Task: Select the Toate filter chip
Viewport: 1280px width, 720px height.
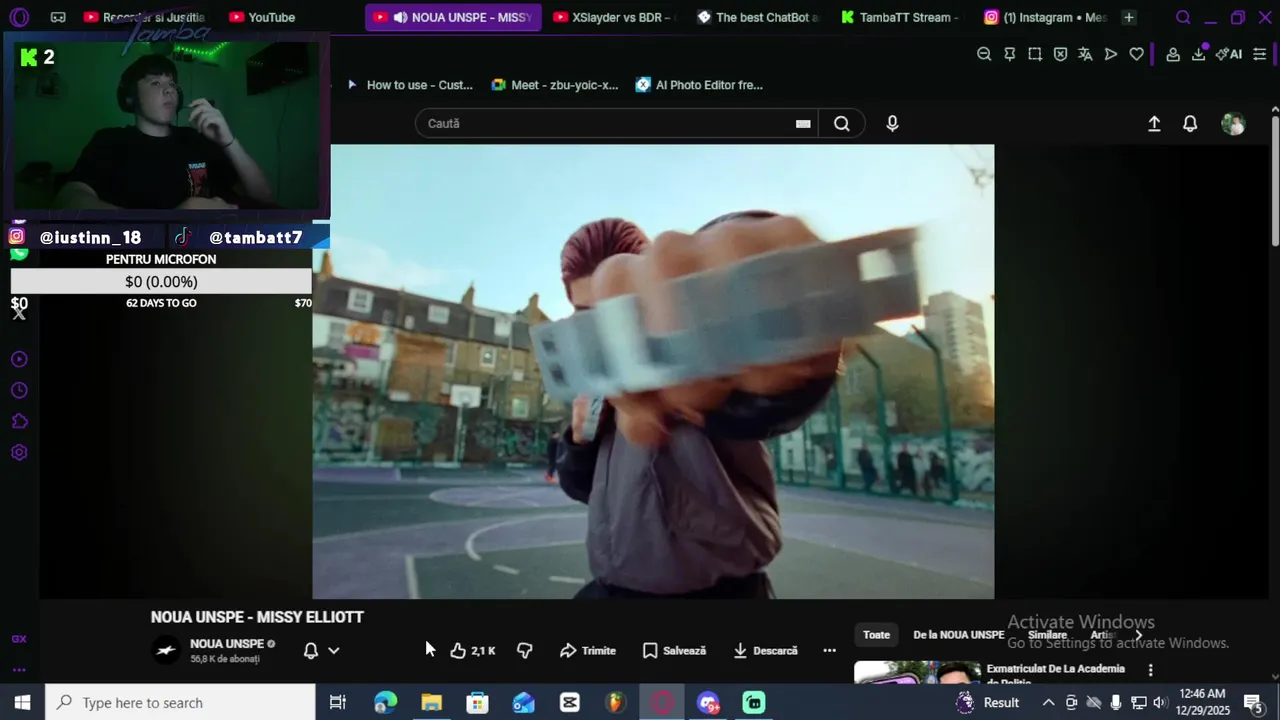Action: click(x=877, y=635)
